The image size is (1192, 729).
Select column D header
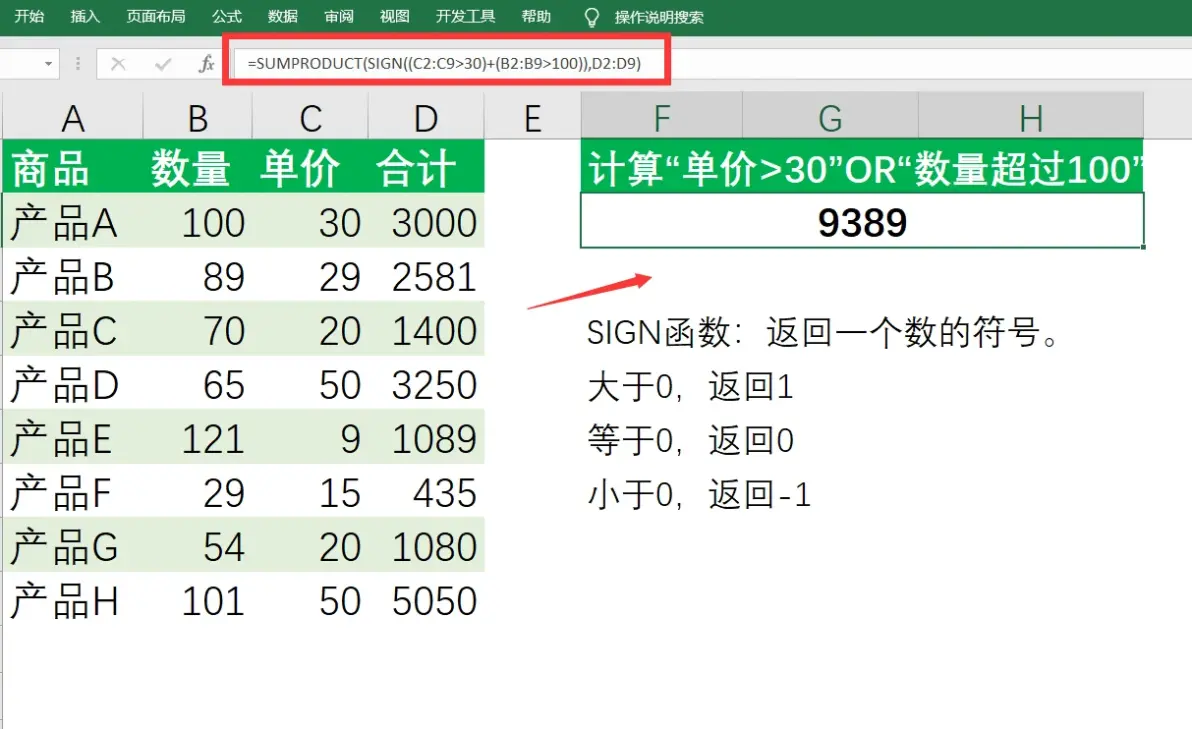click(426, 118)
